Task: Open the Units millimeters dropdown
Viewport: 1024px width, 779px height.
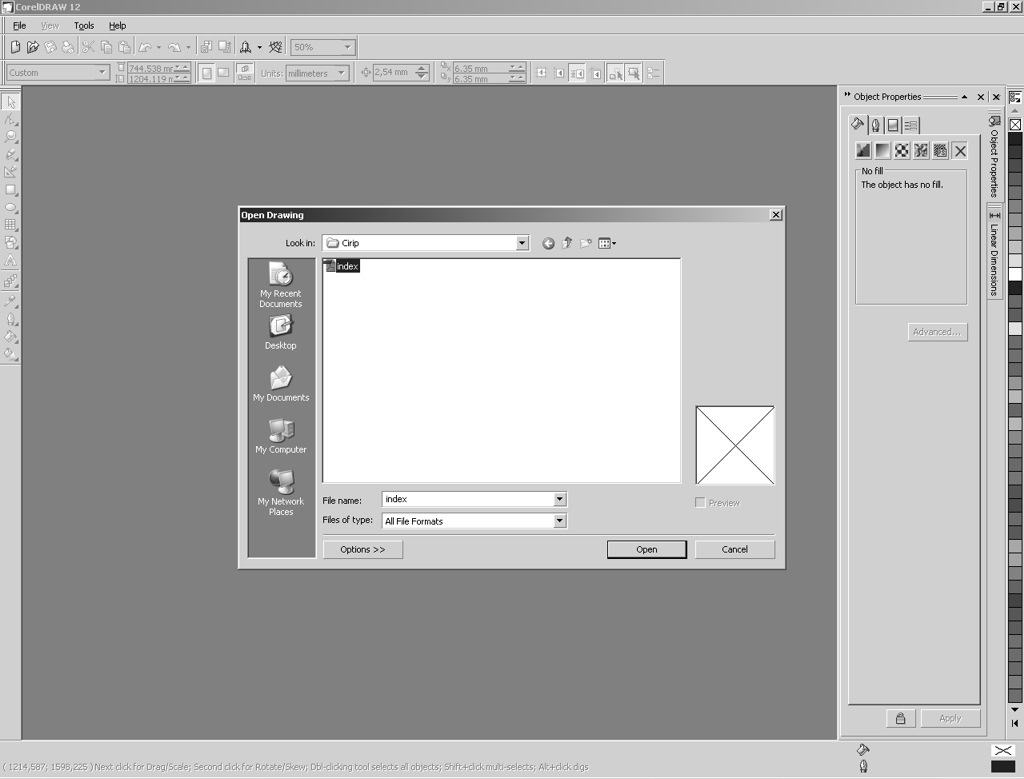Action: click(x=341, y=73)
